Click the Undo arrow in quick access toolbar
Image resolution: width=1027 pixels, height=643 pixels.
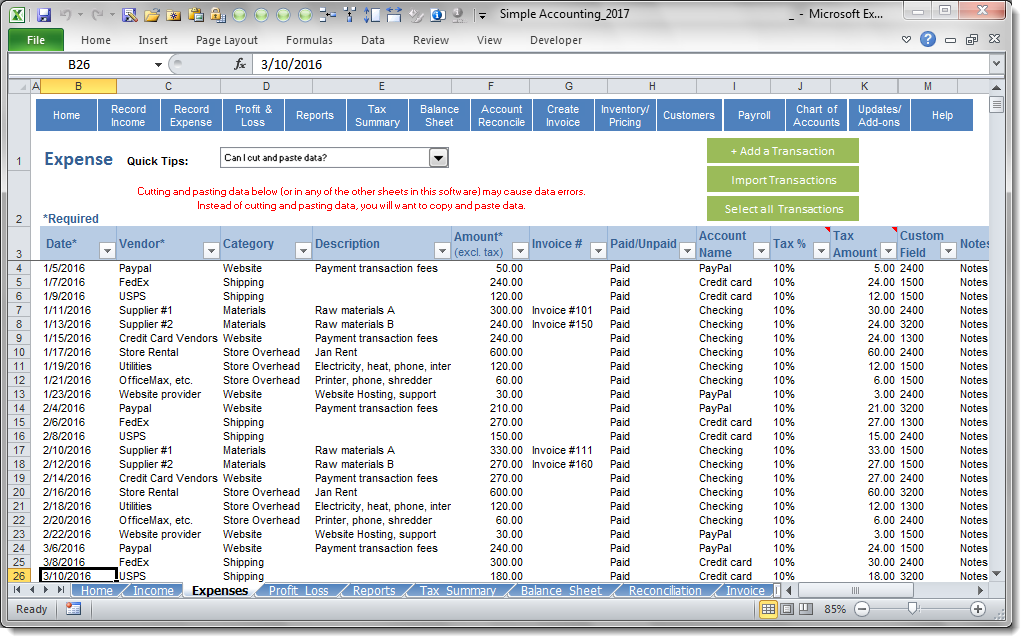click(x=65, y=14)
